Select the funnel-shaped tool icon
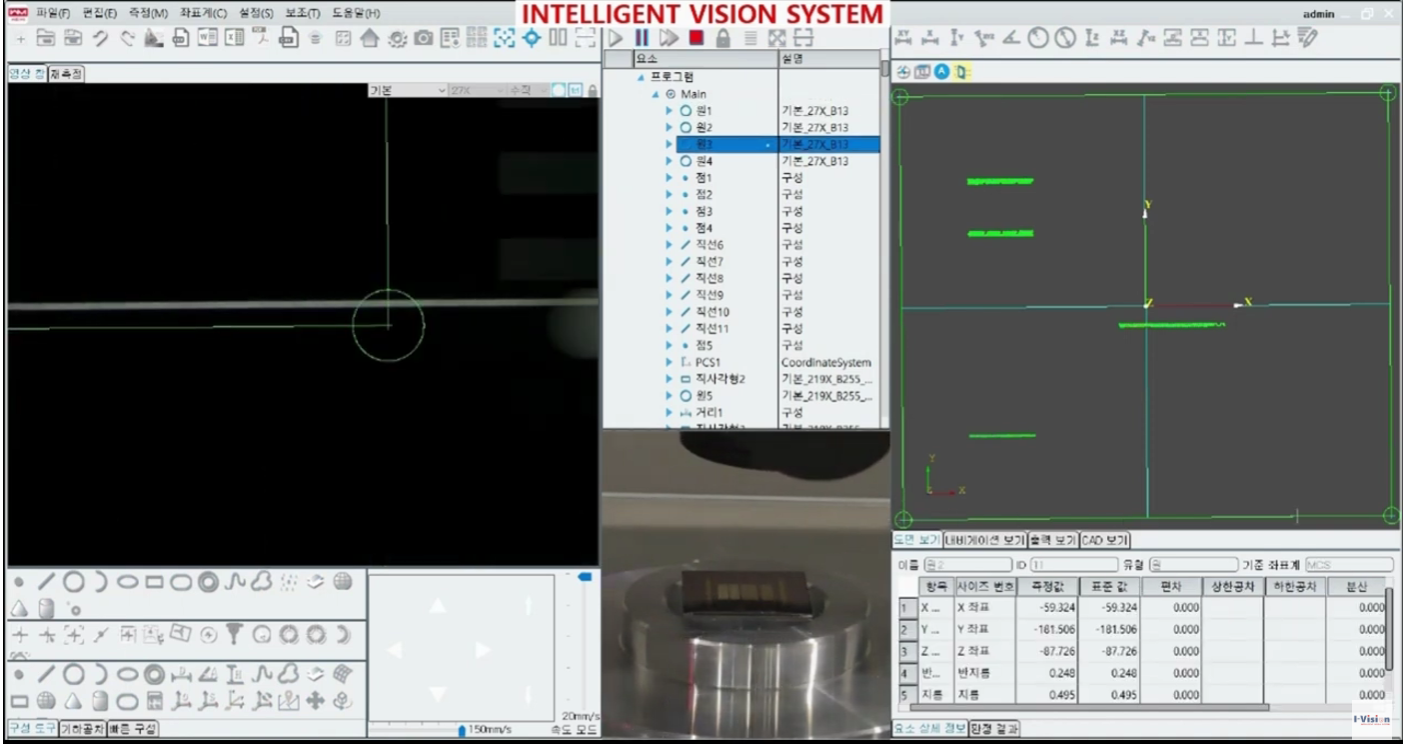Screen dimensions: 1403x744 click(236, 634)
